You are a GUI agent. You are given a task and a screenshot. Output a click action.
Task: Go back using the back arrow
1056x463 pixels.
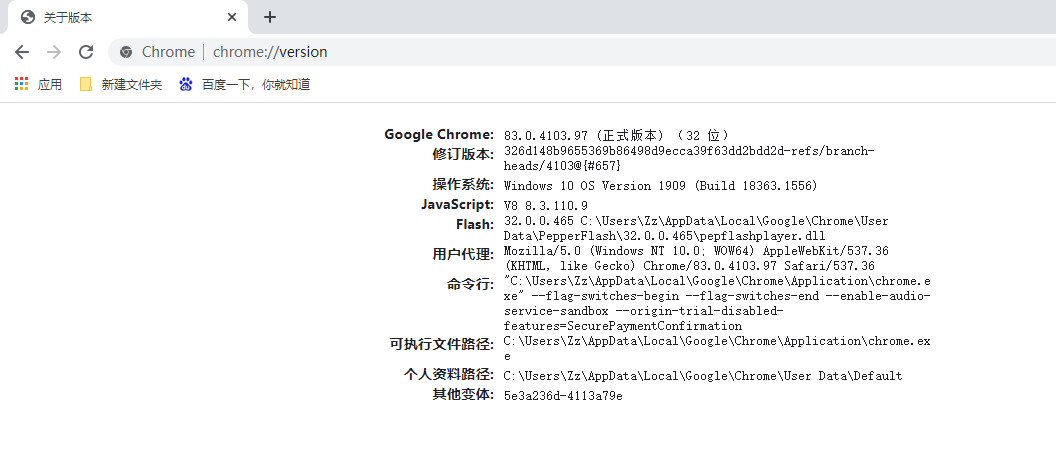[x=22, y=52]
